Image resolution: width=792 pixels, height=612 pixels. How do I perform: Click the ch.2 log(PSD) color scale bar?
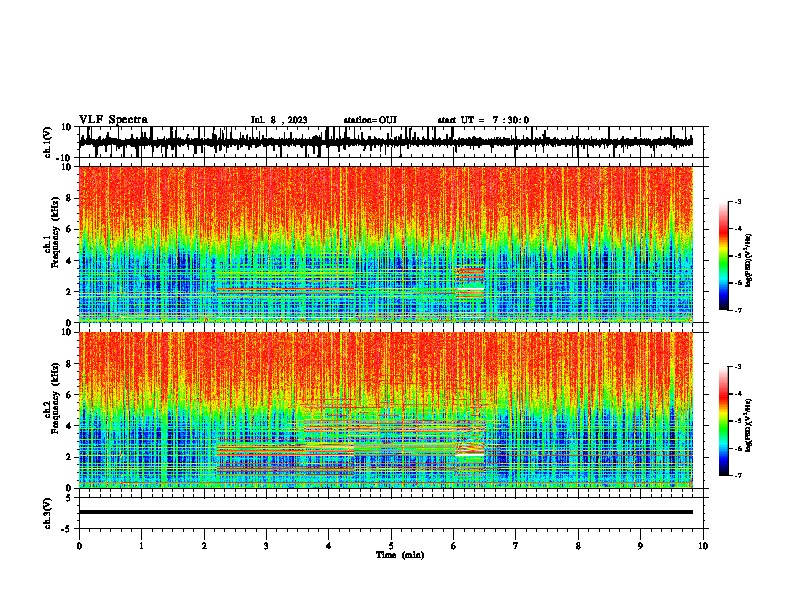click(724, 421)
